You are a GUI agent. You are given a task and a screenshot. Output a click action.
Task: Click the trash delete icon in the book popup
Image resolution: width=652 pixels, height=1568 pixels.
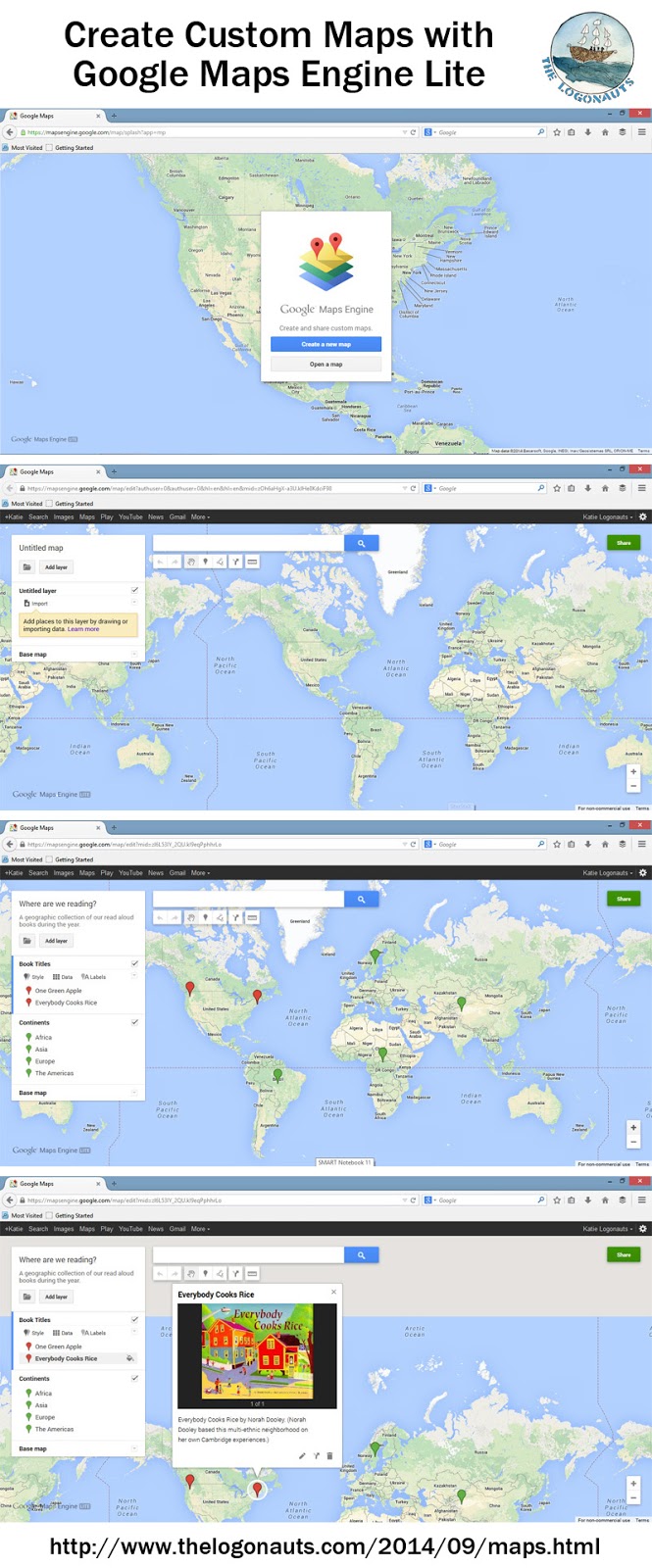329,1456
